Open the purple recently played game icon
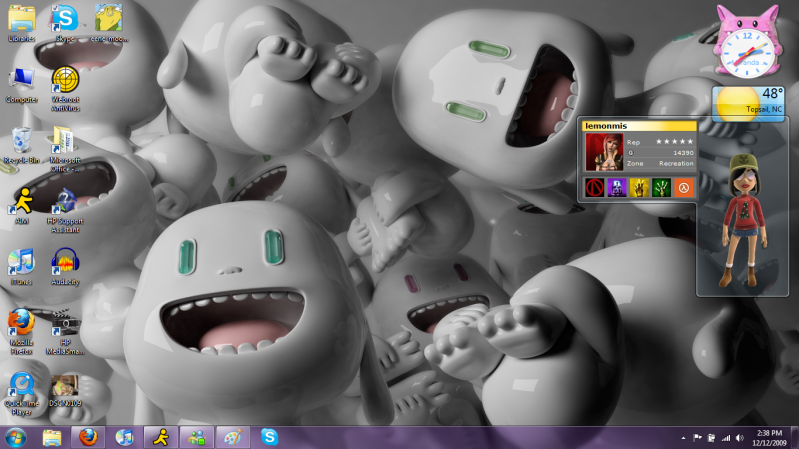This screenshot has height=449, width=799. point(617,188)
